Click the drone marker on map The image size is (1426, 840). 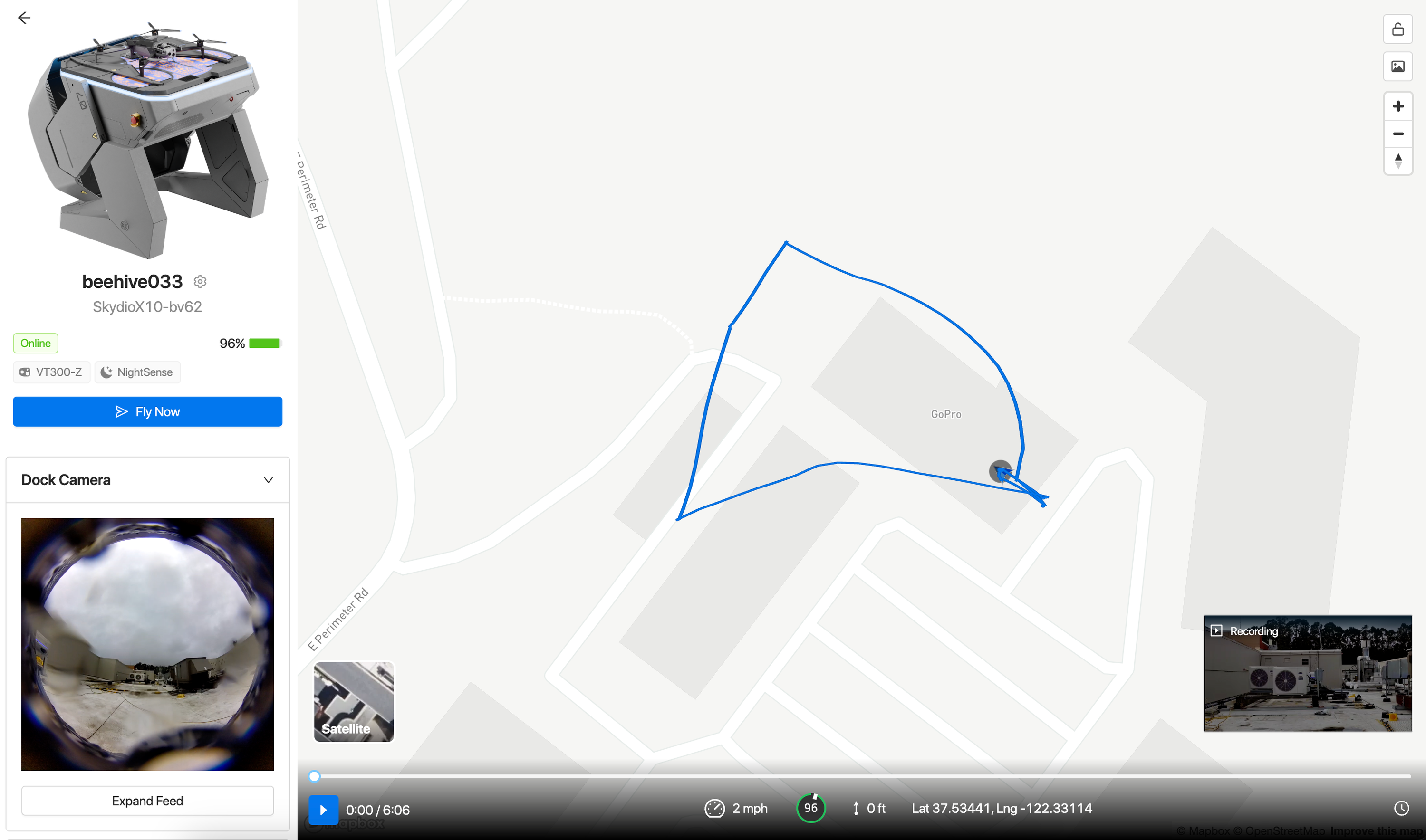(x=1001, y=471)
